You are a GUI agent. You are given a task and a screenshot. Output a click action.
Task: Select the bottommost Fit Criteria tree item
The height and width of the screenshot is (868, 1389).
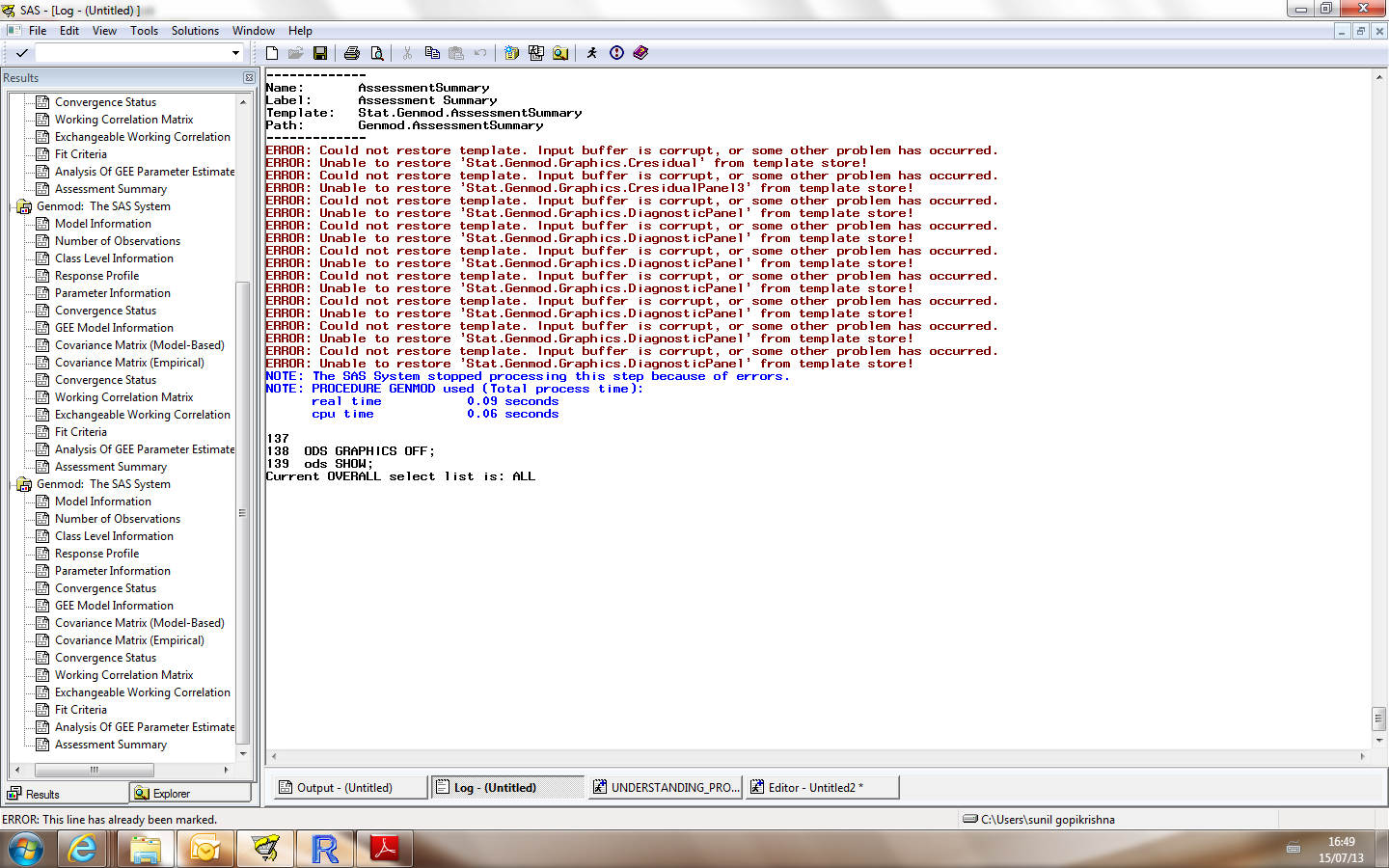[x=81, y=710]
